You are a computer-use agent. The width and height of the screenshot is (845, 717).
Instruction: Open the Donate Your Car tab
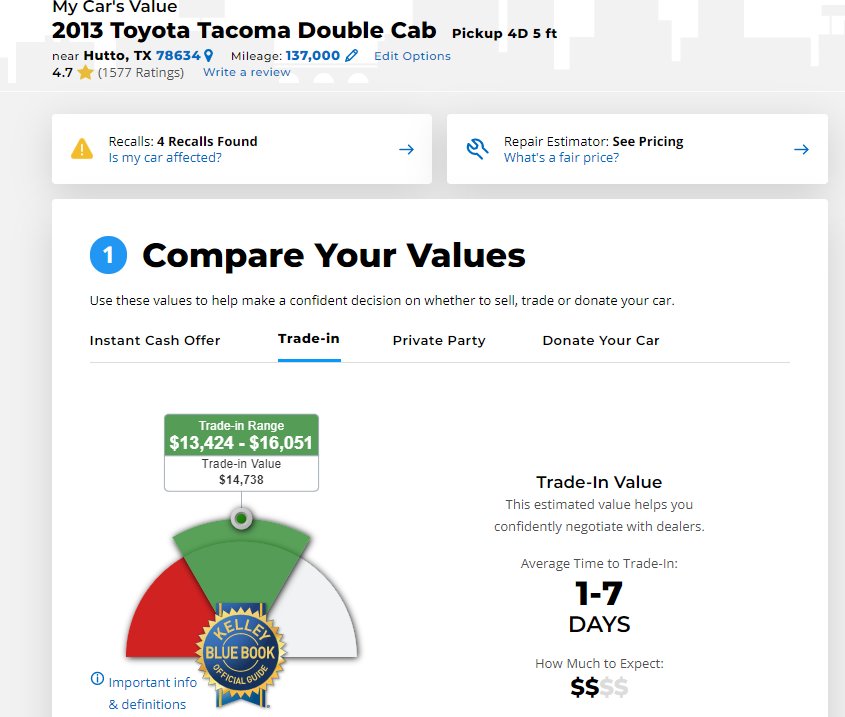pyautogui.click(x=601, y=341)
